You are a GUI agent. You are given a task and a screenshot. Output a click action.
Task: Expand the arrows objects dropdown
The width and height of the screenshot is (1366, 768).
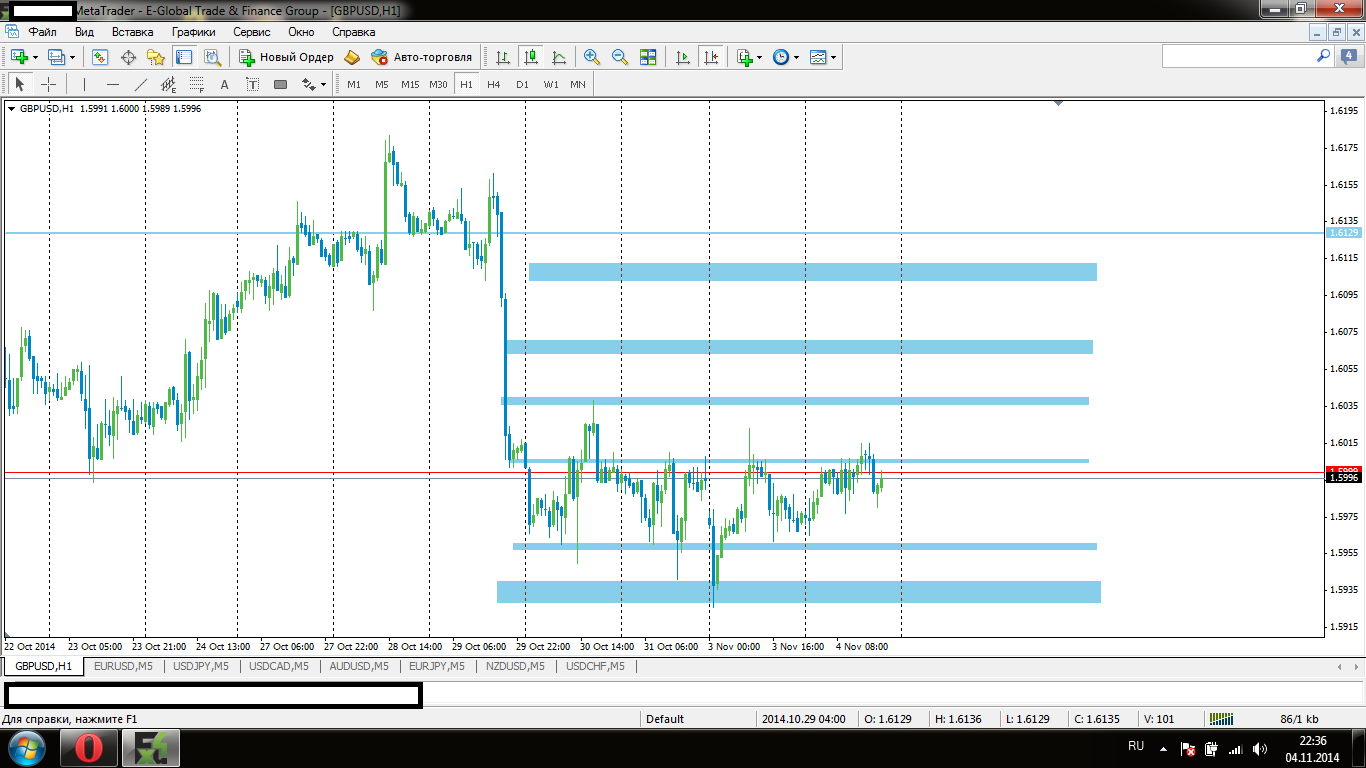point(324,84)
